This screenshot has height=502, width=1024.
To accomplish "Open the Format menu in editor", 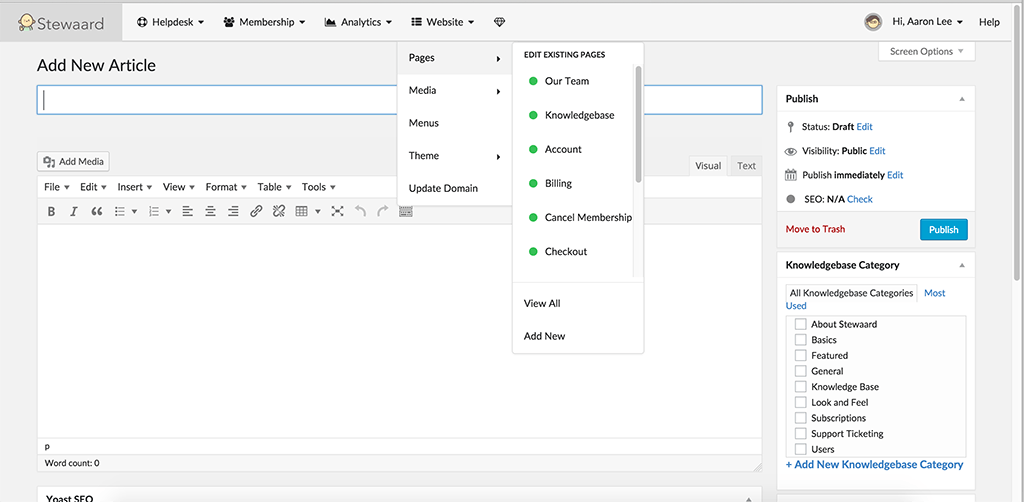I will pyautogui.click(x=226, y=187).
